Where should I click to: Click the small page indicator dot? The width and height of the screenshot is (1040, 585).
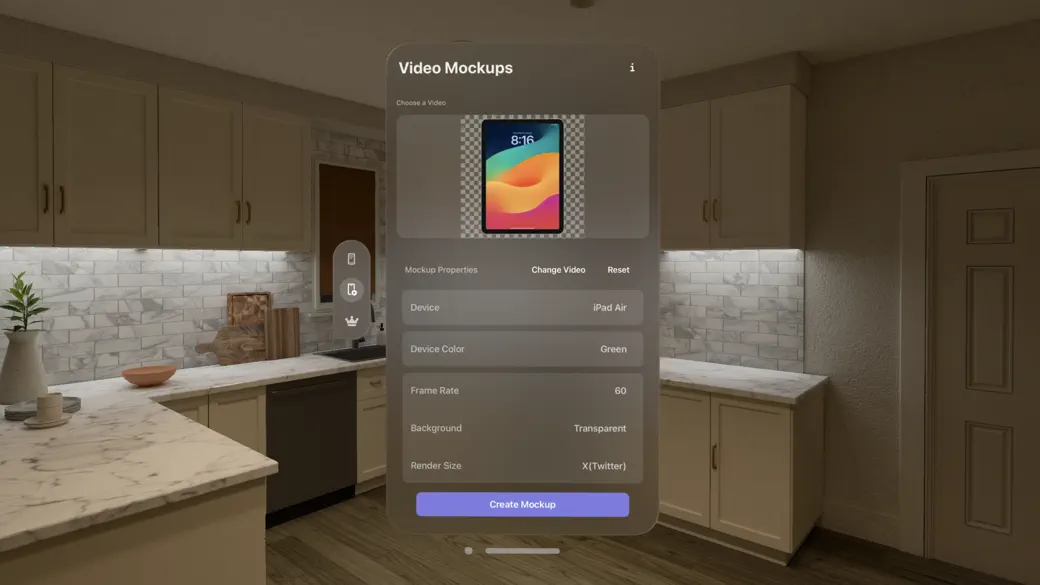pos(468,549)
